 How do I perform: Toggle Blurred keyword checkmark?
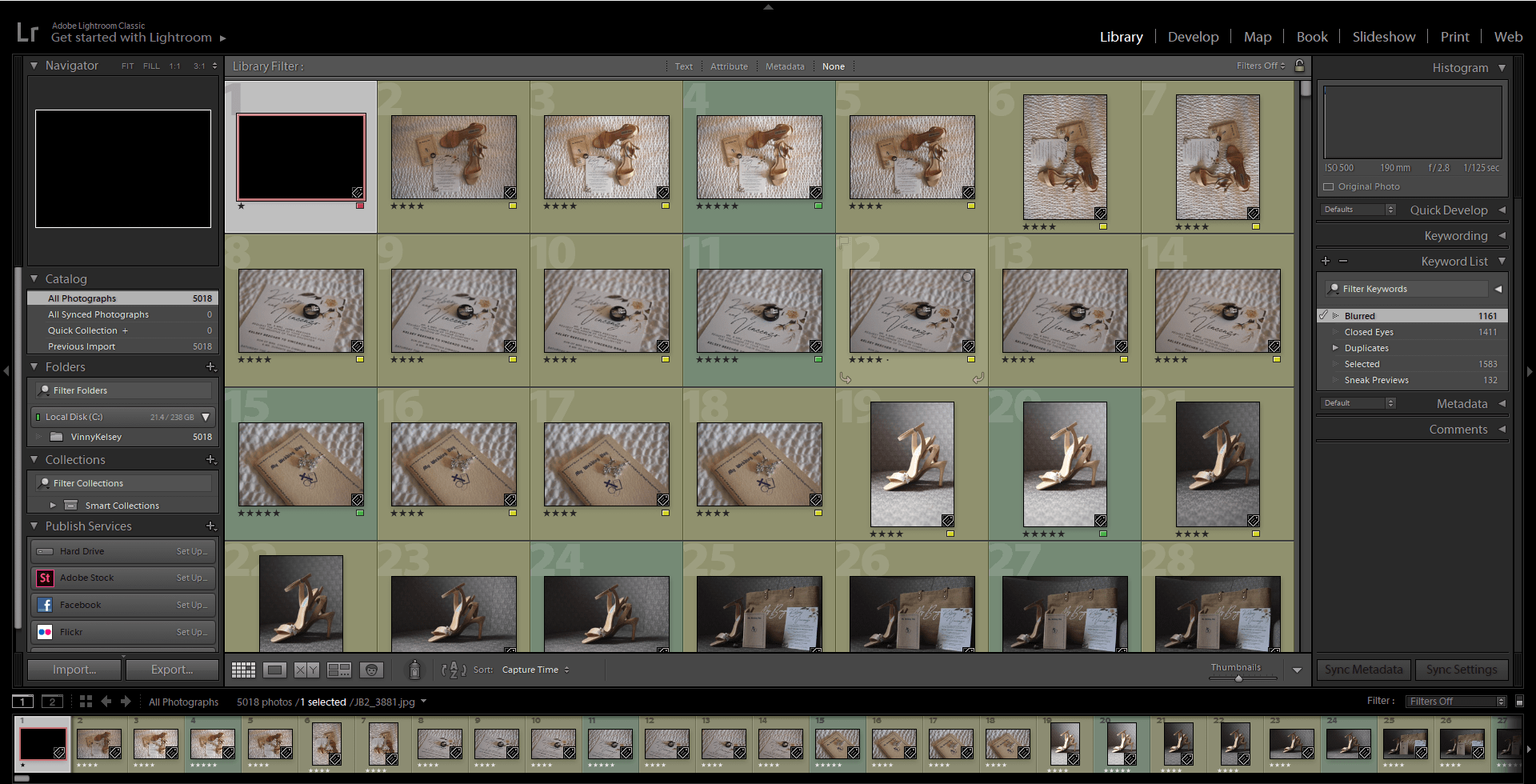point(1324,316)
